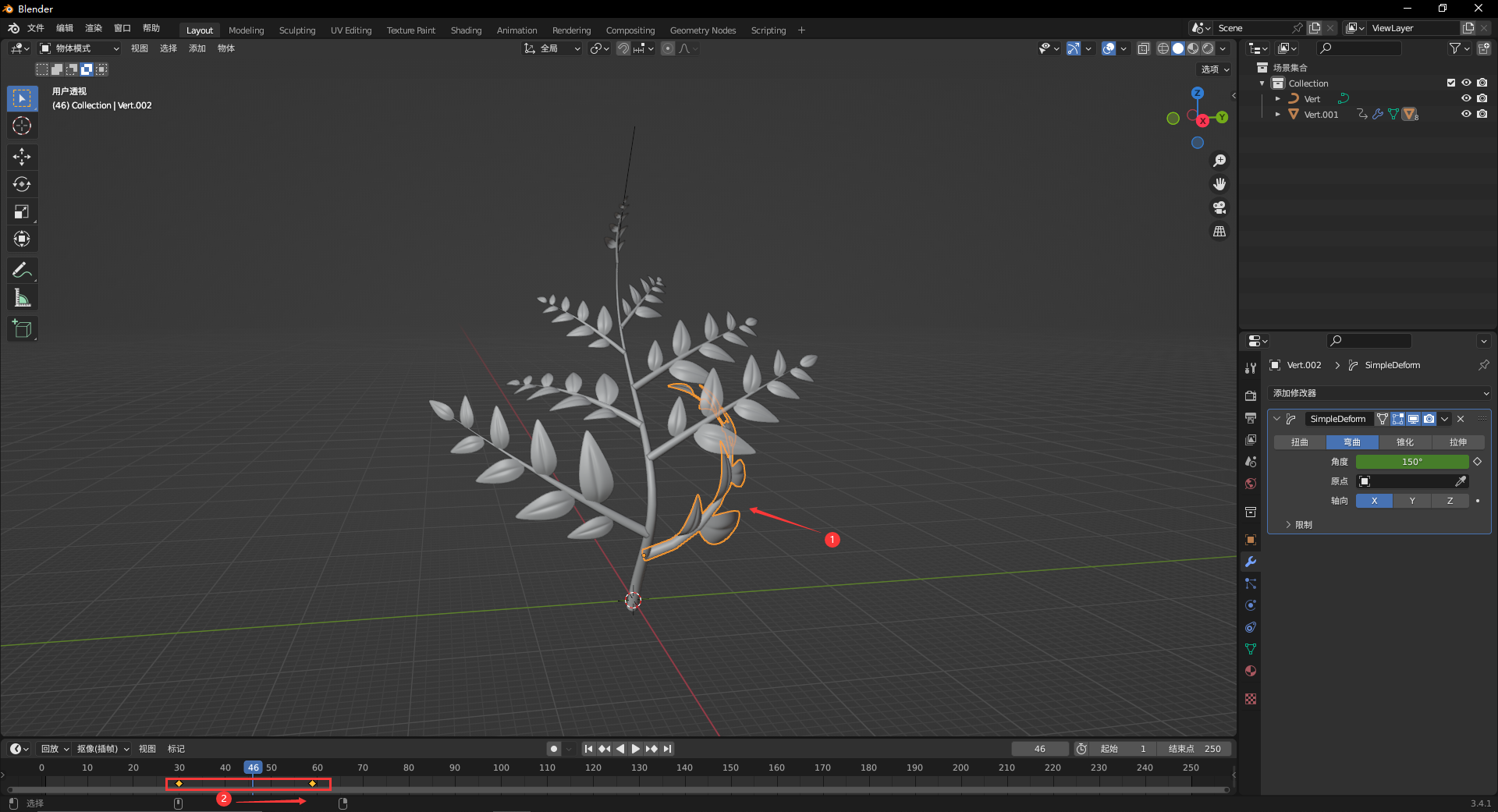Select the Add Cube tool
Viewport: 1498px width, 812px height.
coord(22,329)
